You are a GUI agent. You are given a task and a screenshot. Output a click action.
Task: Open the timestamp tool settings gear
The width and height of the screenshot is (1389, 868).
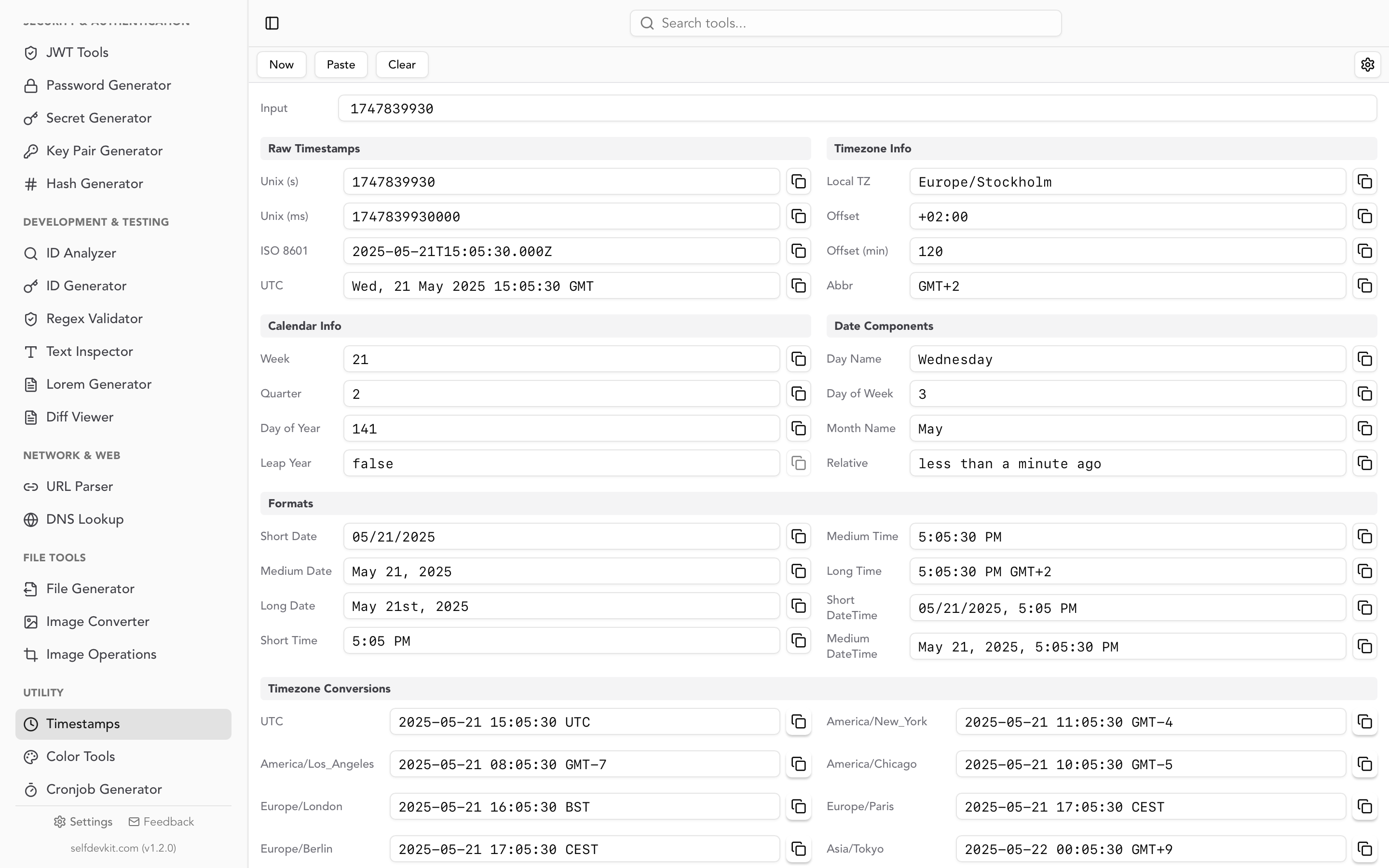point(1367,64)
